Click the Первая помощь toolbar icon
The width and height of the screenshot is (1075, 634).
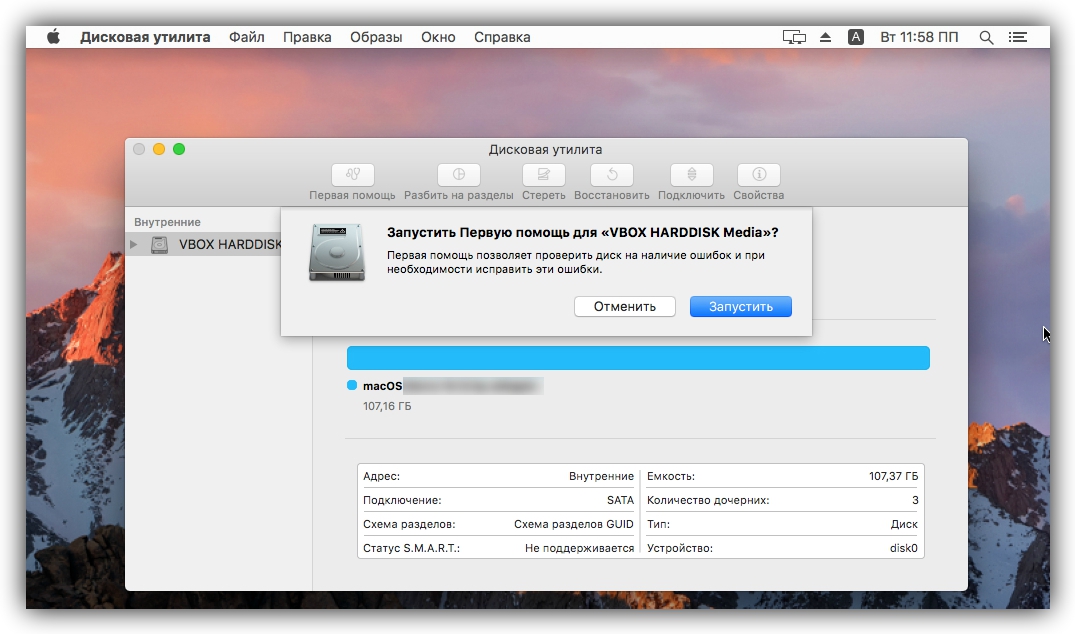click(352, 175)
